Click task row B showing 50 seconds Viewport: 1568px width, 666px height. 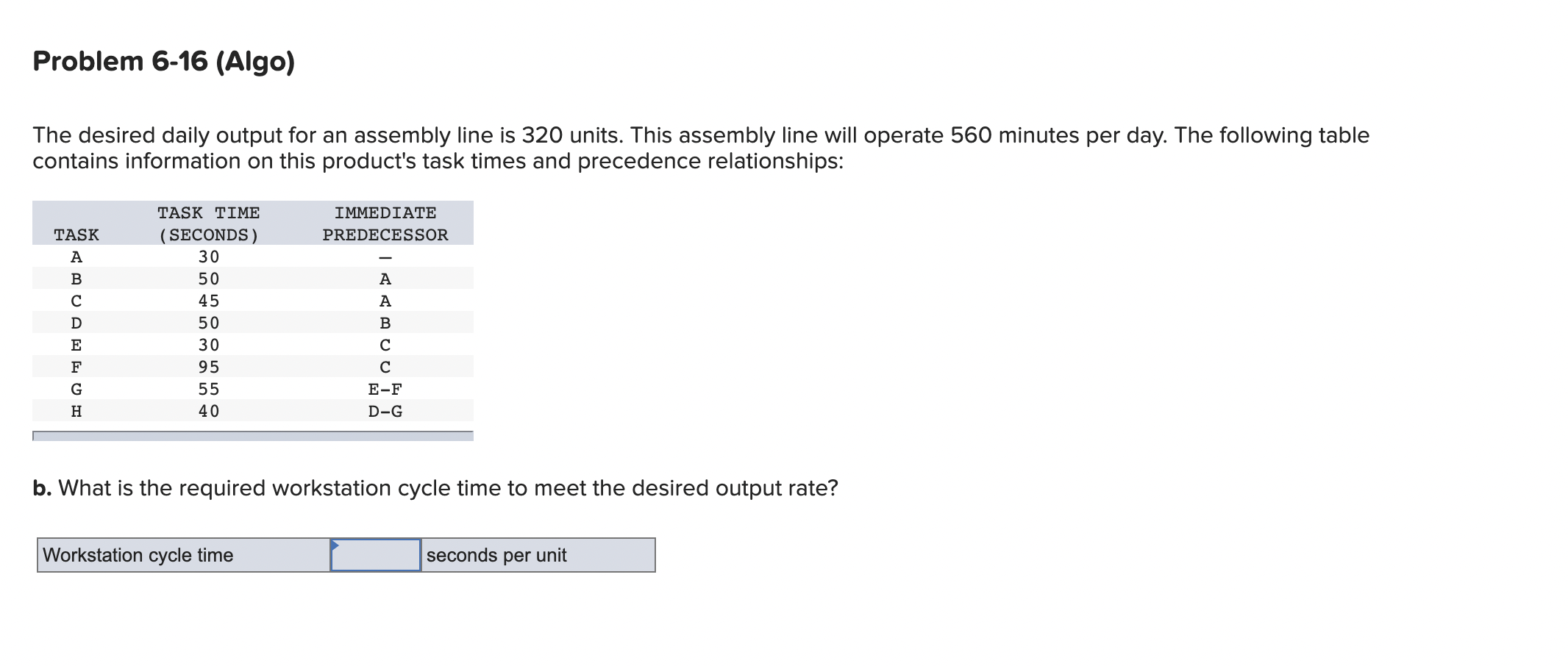[221, 278]
